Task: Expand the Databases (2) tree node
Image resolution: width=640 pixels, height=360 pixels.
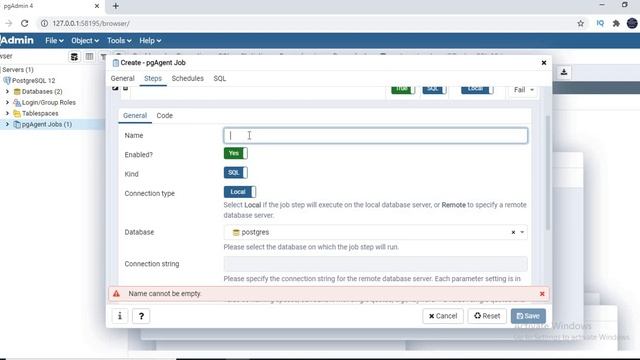Action: click(x=7, y=92)
